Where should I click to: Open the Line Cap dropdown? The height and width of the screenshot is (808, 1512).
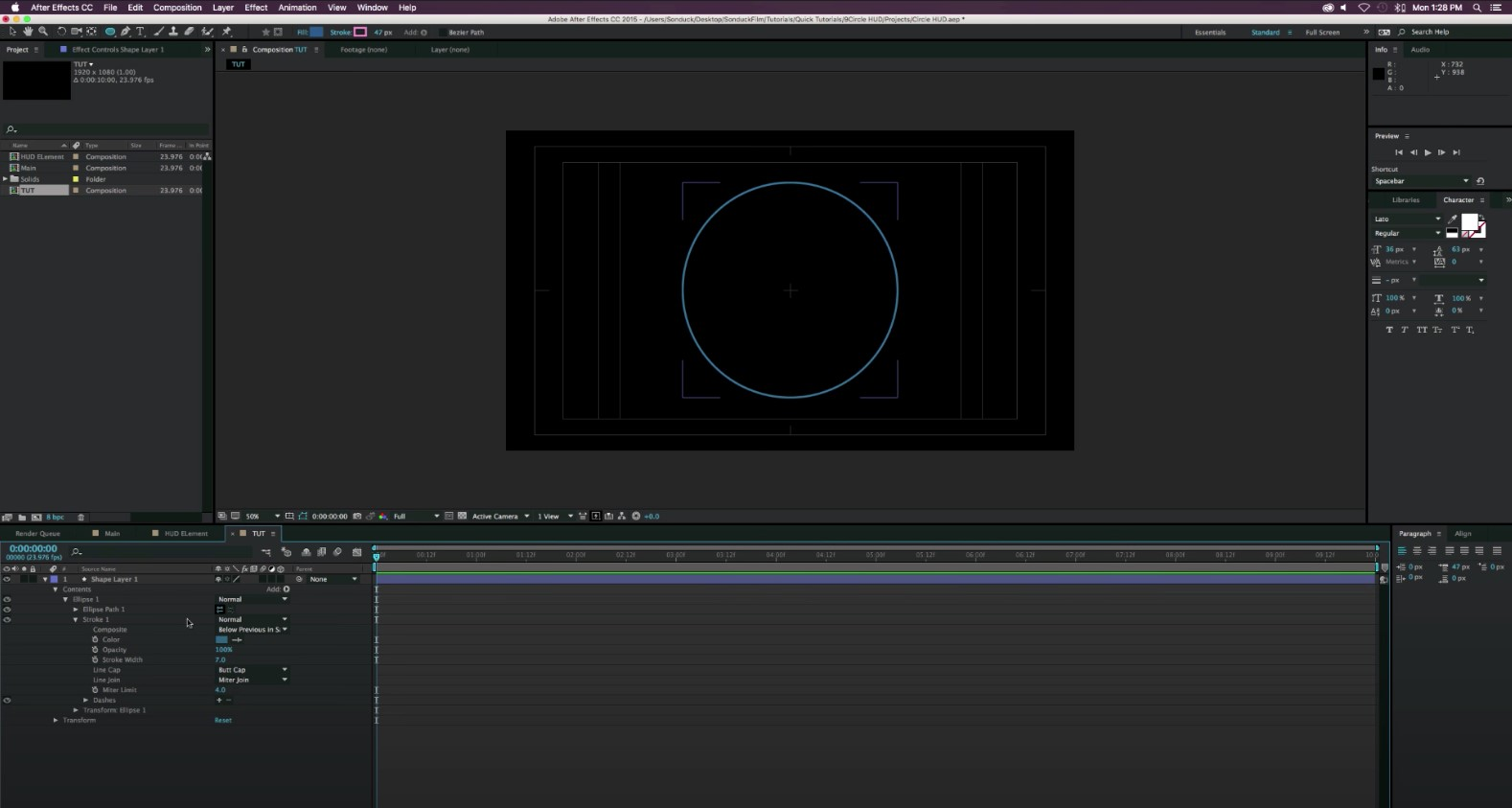pos(252,670)
